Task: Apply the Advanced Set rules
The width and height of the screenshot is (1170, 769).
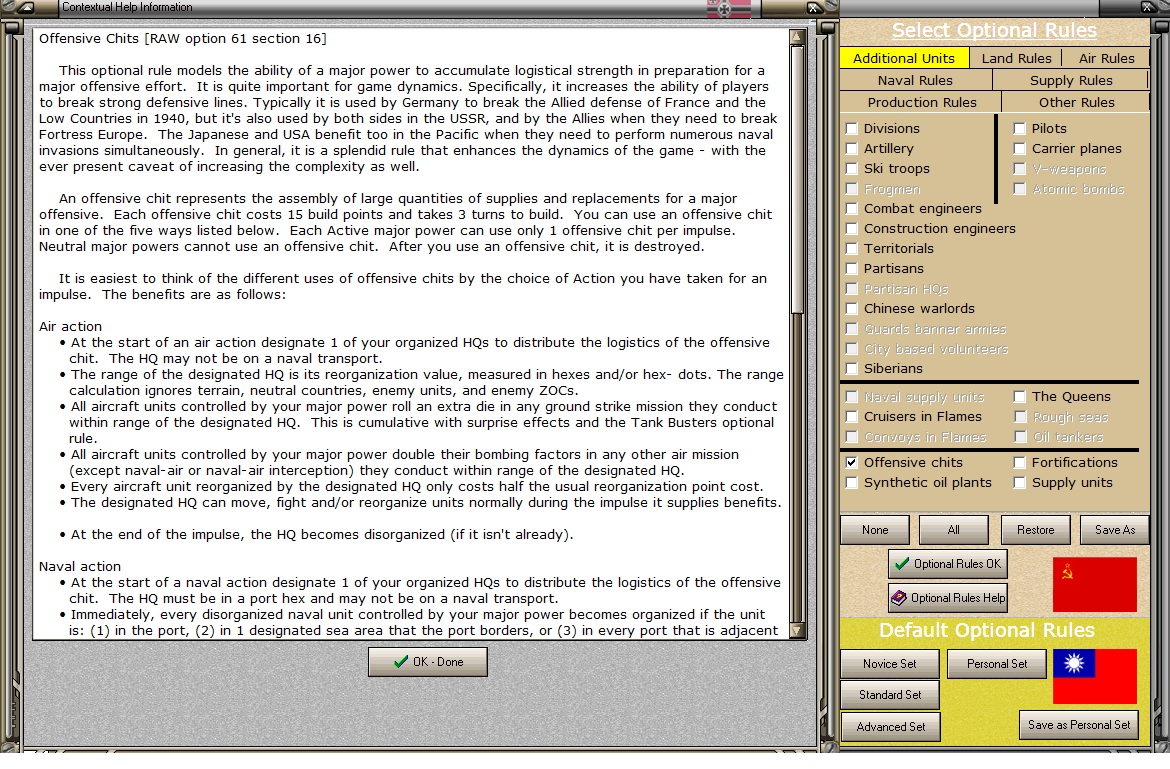Action: coord(890,726)
